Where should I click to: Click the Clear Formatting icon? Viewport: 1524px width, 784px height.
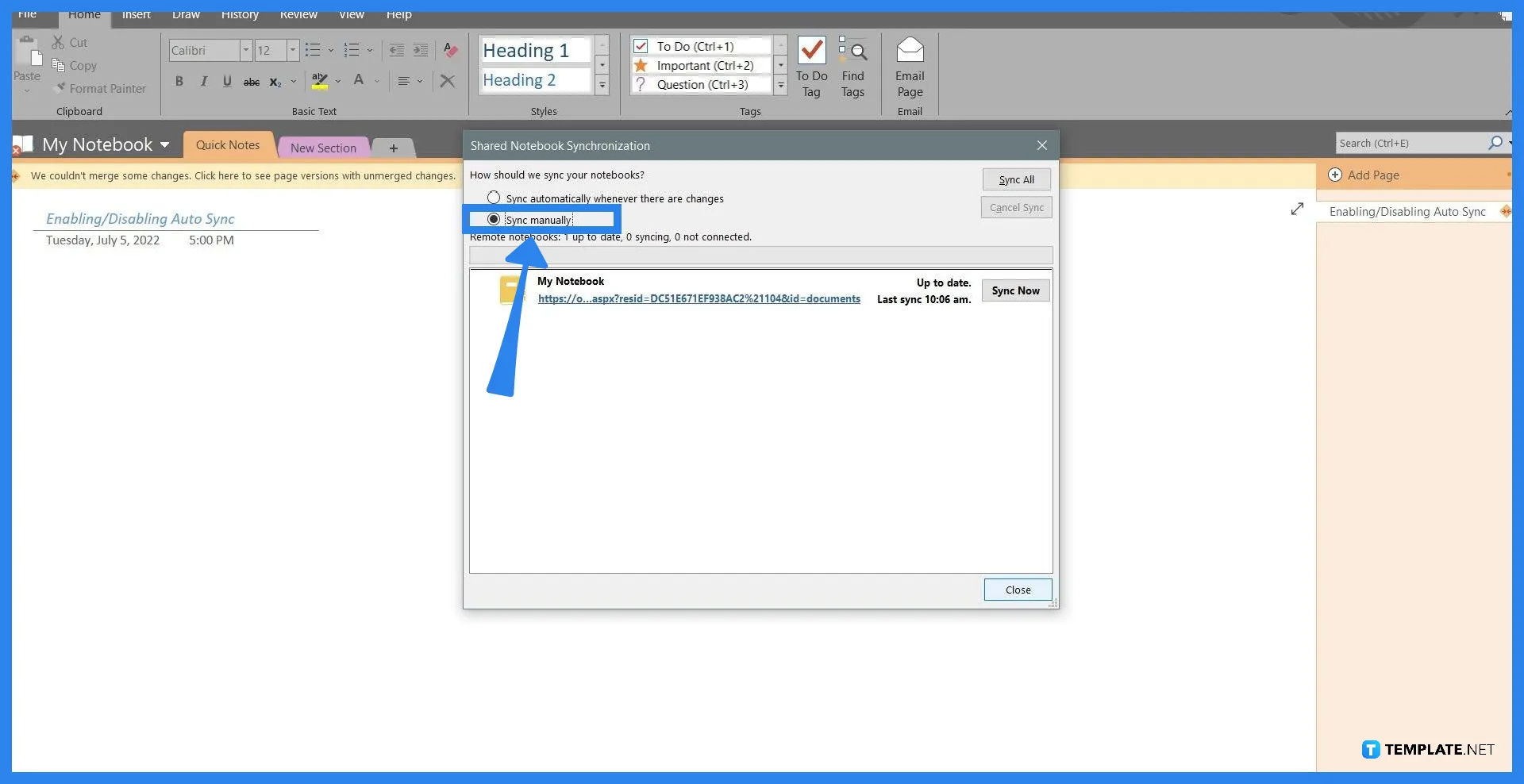pos(449,49)
